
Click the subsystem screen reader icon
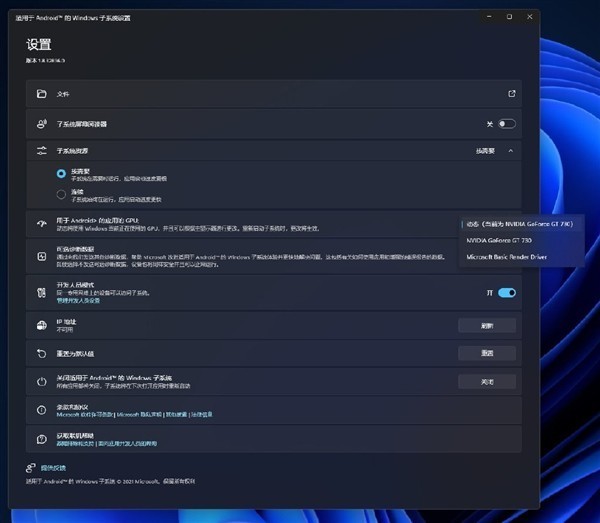pos(42,124)
